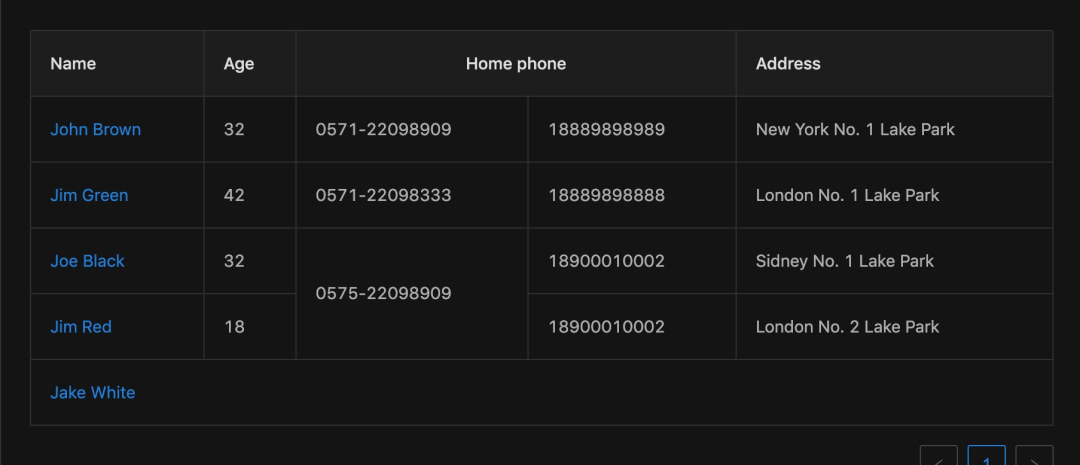Image resolution: width=1080 pixels, height=465 pixels.
Task: Select the Joe Black name link
Action: (x=87, y=261)
